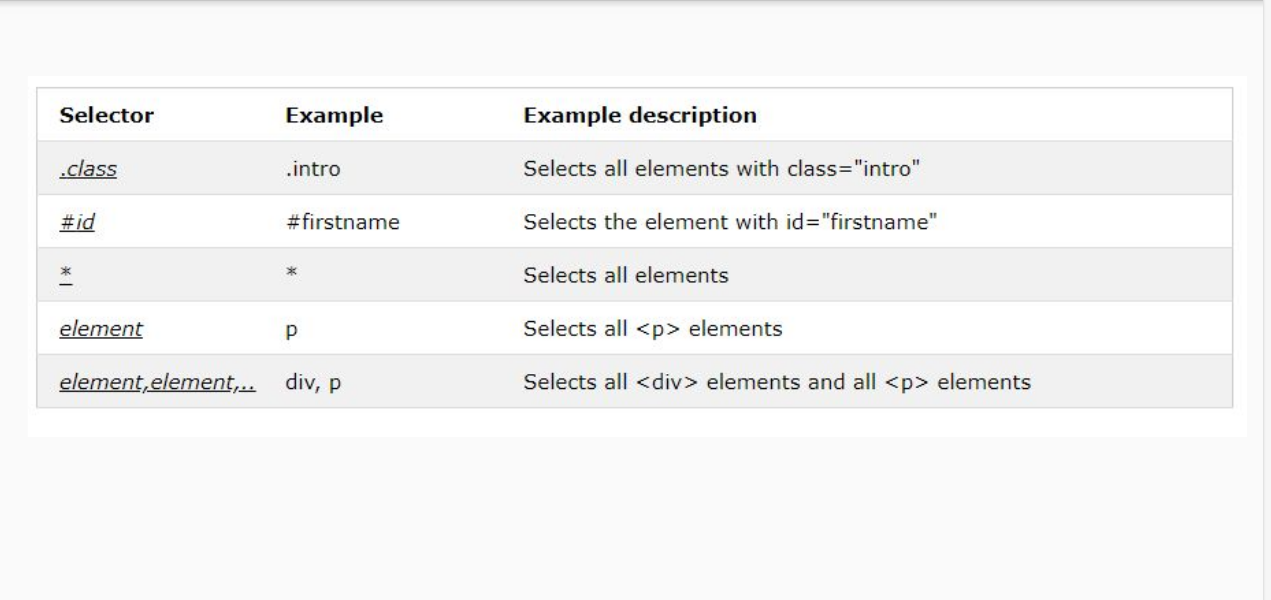Click the '#firstname' example cell
Screen dimensions: 1271x600
[343, 222]
